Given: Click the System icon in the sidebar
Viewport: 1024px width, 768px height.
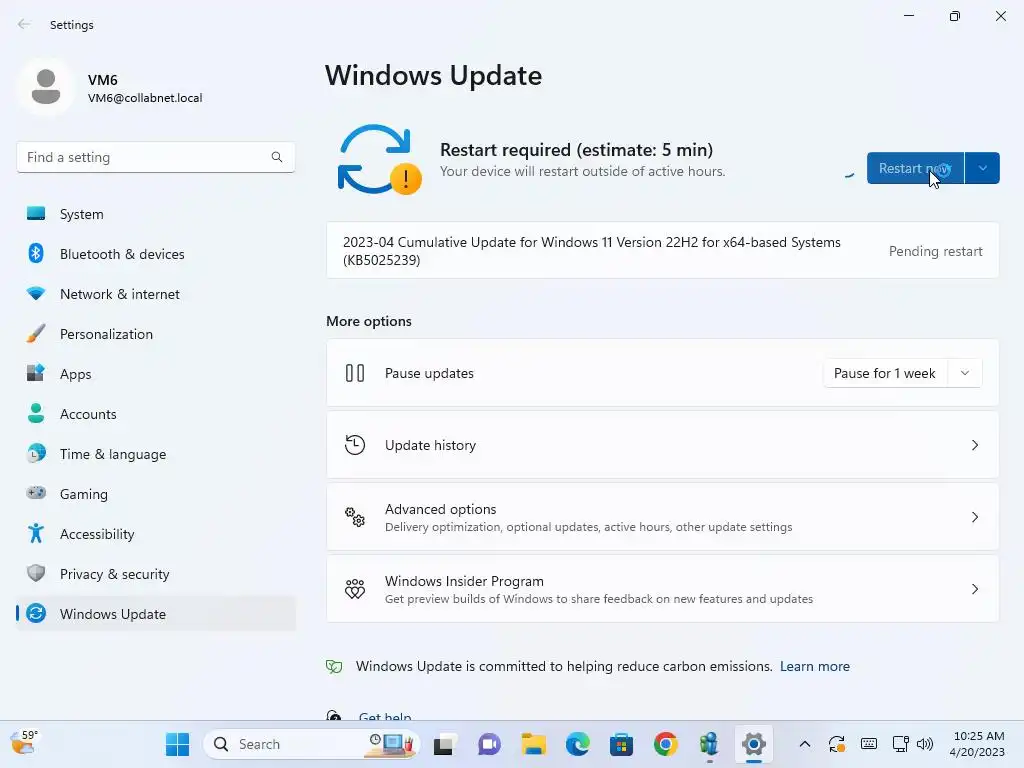Looking at the screenshot, I should [x=36, y=214].
